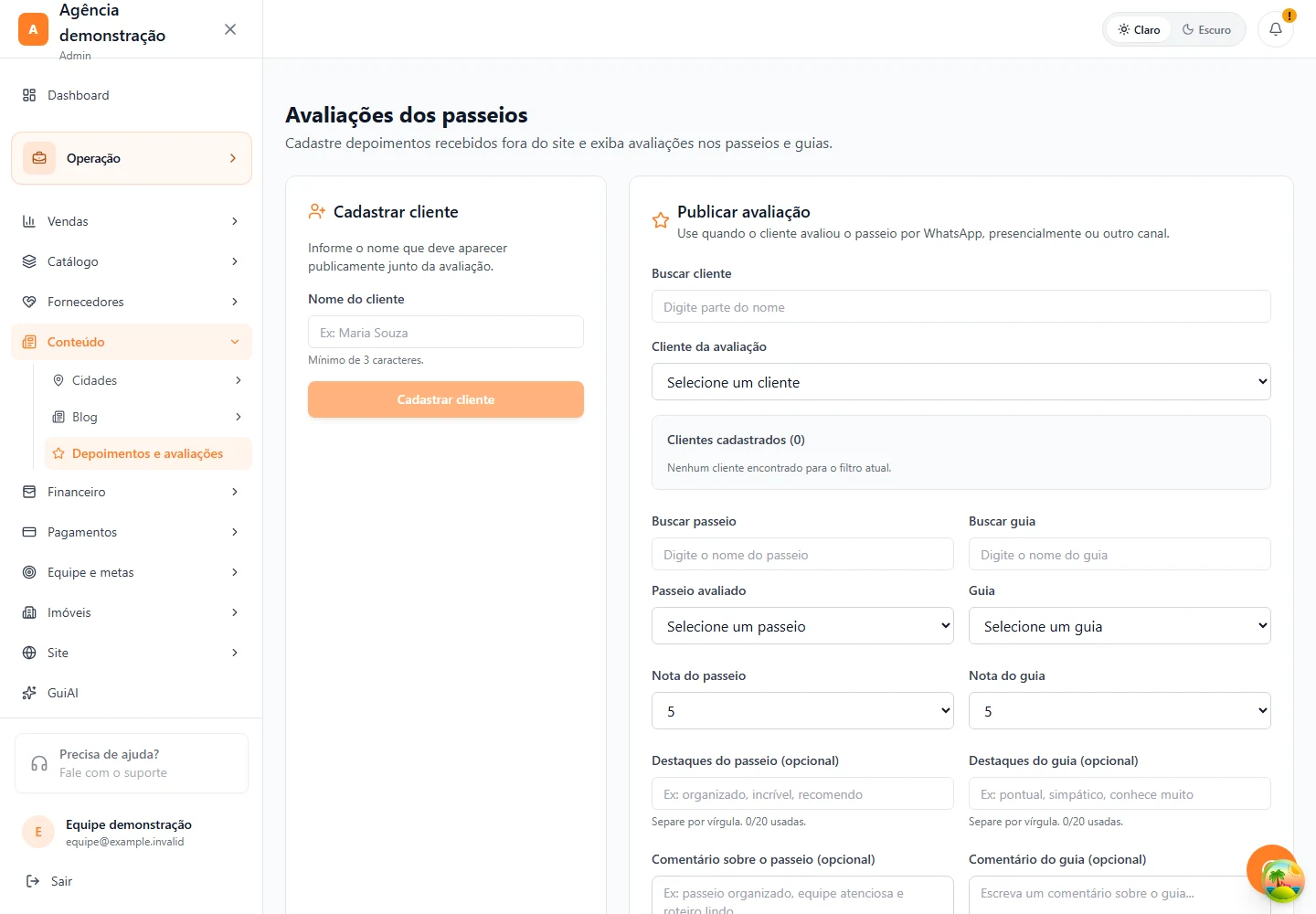Click the Cidades map pin icon

[x=58, y=380]
